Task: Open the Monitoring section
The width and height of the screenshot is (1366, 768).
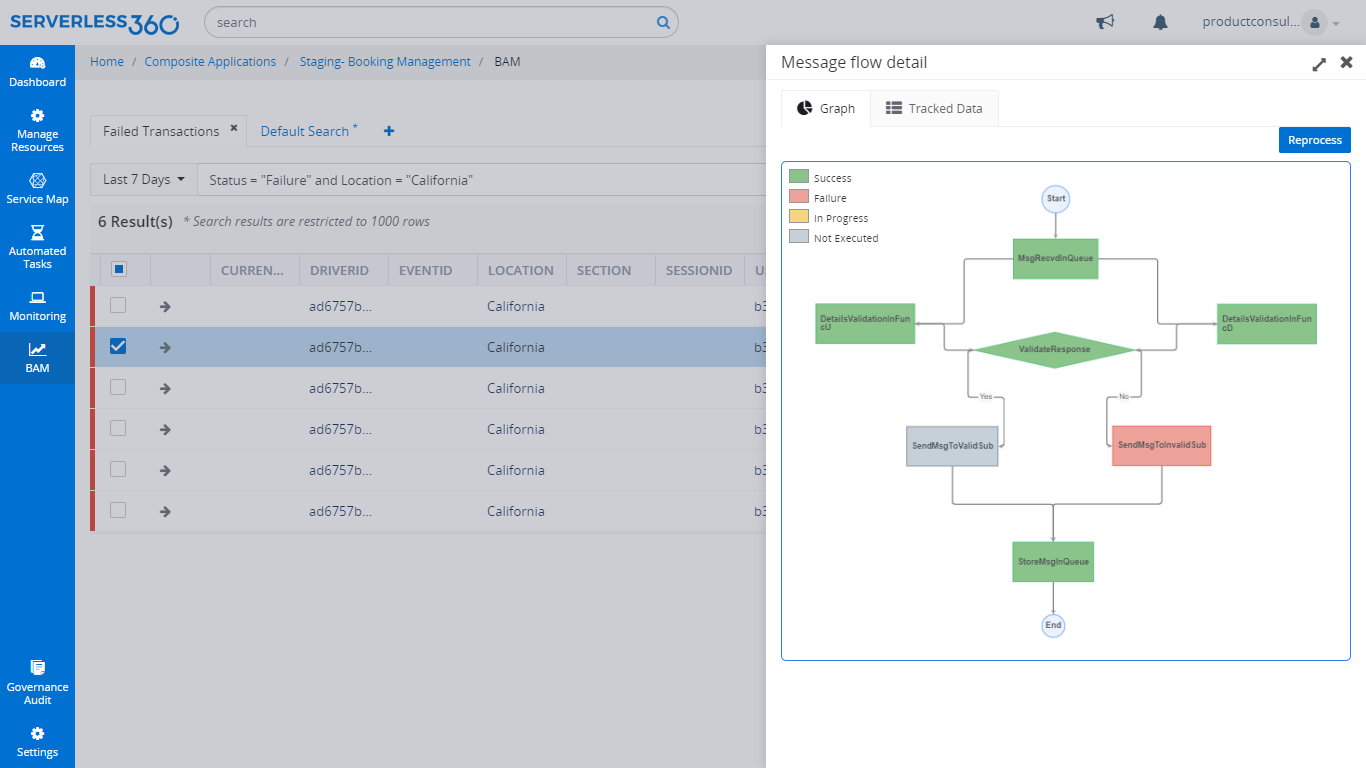Action: point(37,305)
